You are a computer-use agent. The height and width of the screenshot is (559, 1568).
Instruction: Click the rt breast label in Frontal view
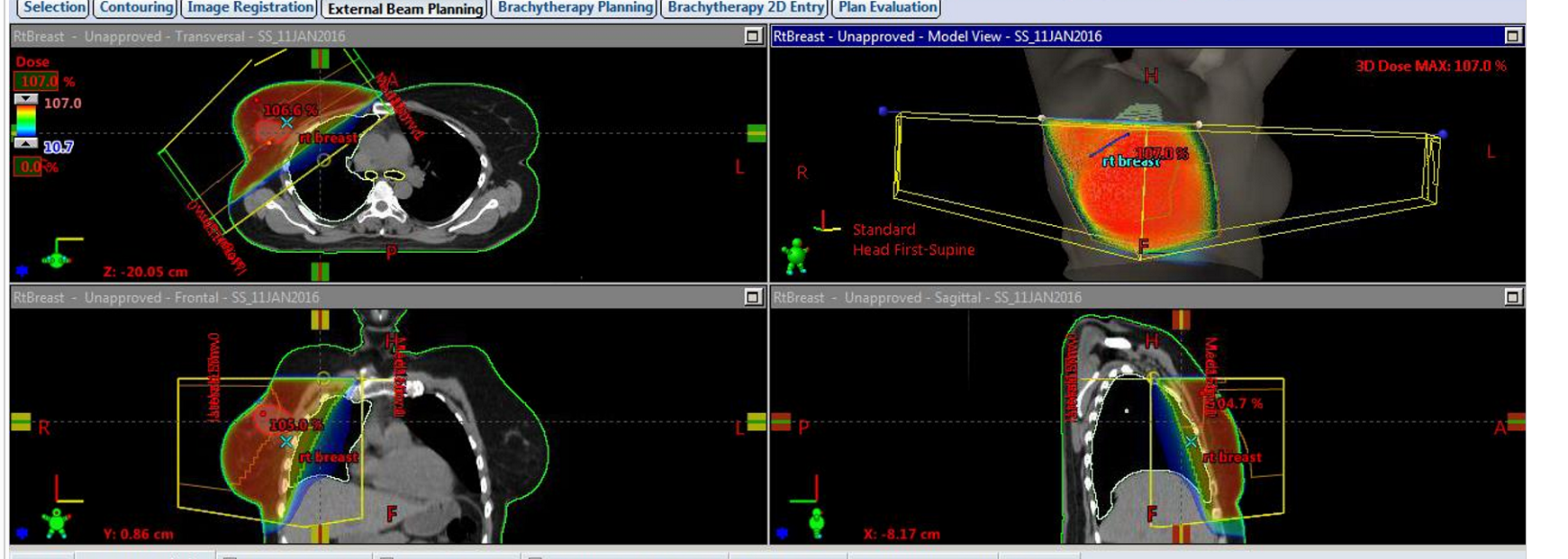pyautogui.click(x=329, y=457)
